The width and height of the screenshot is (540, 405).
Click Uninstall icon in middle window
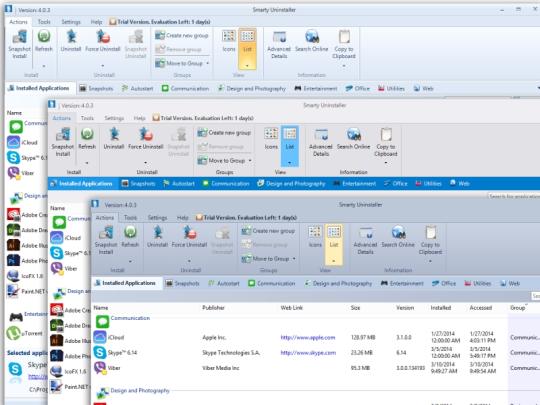pos(114,138)
